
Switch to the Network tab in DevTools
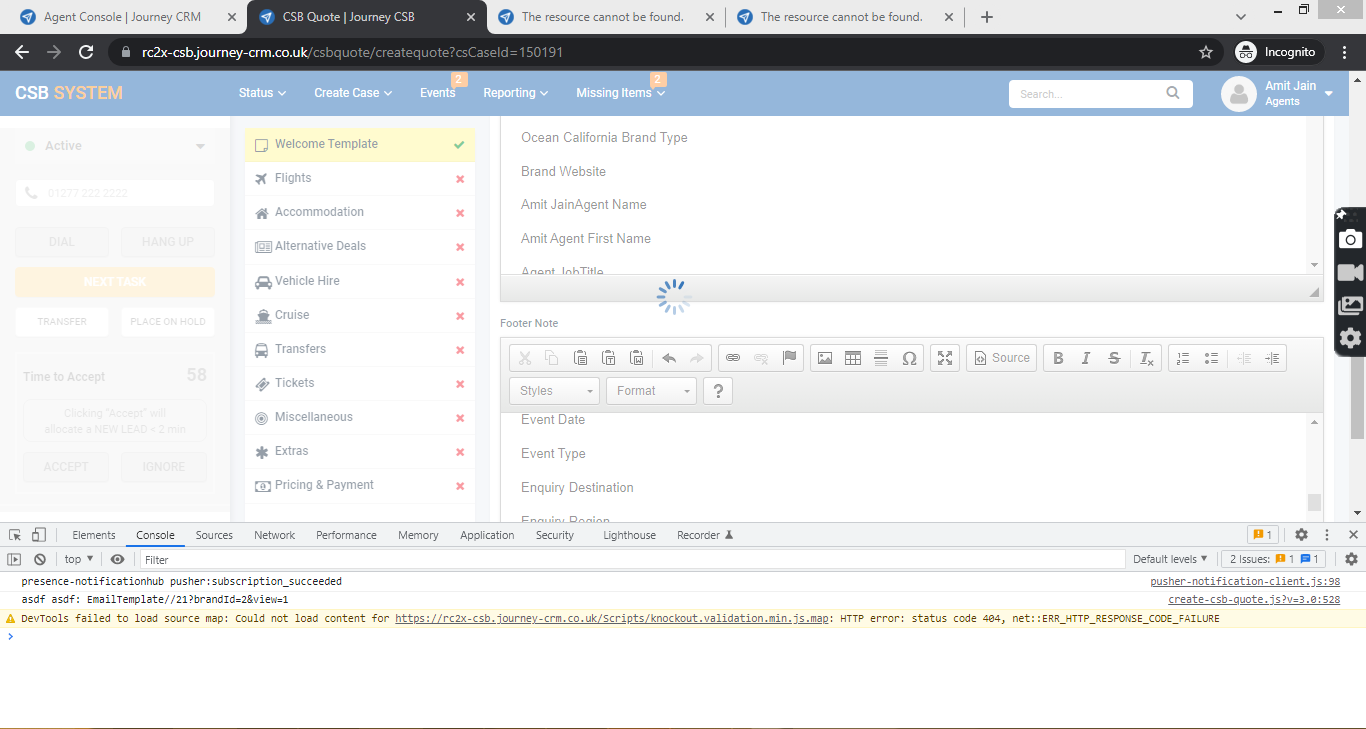tap(274, 535)
